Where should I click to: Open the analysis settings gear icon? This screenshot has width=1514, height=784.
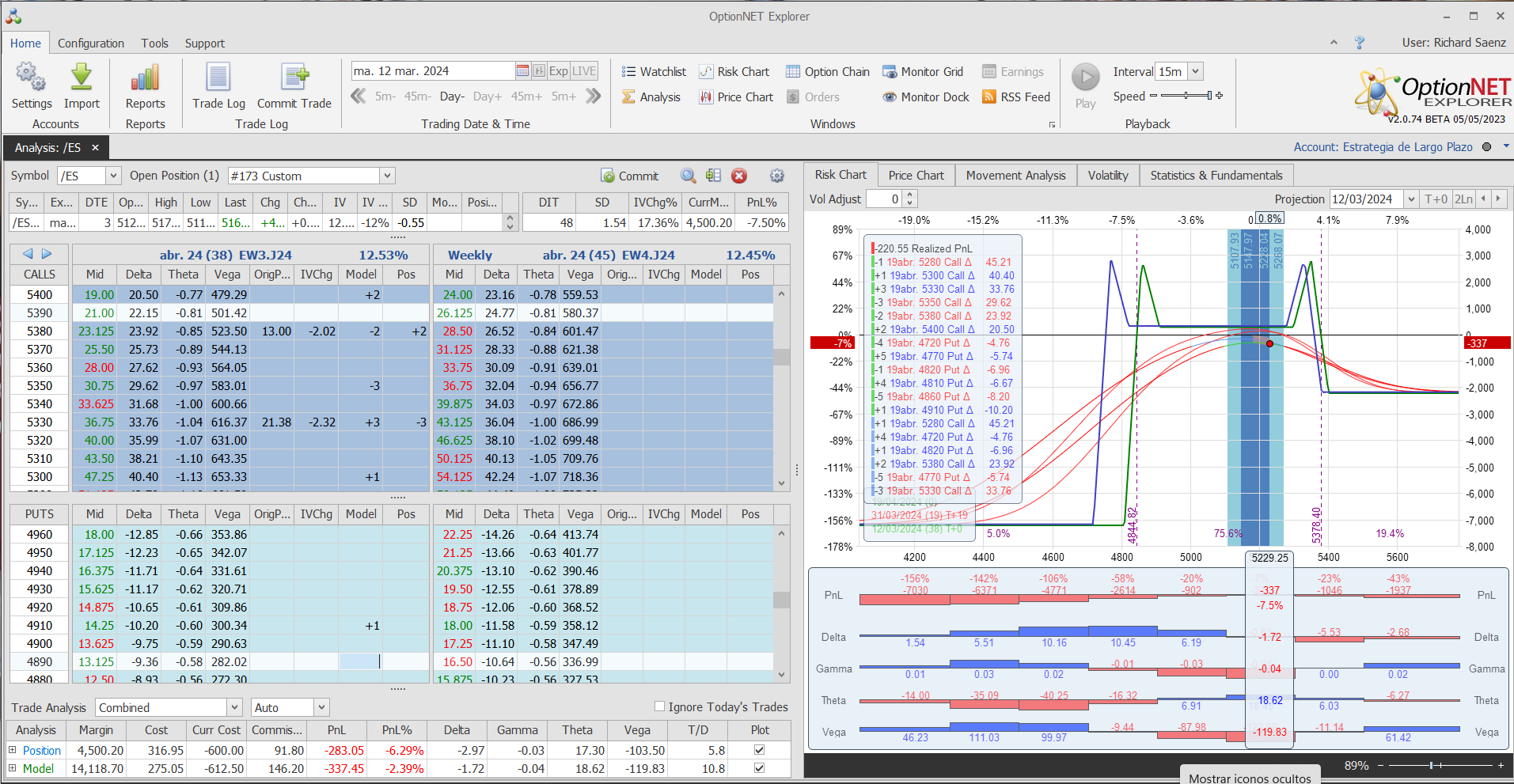click(777, 176)
